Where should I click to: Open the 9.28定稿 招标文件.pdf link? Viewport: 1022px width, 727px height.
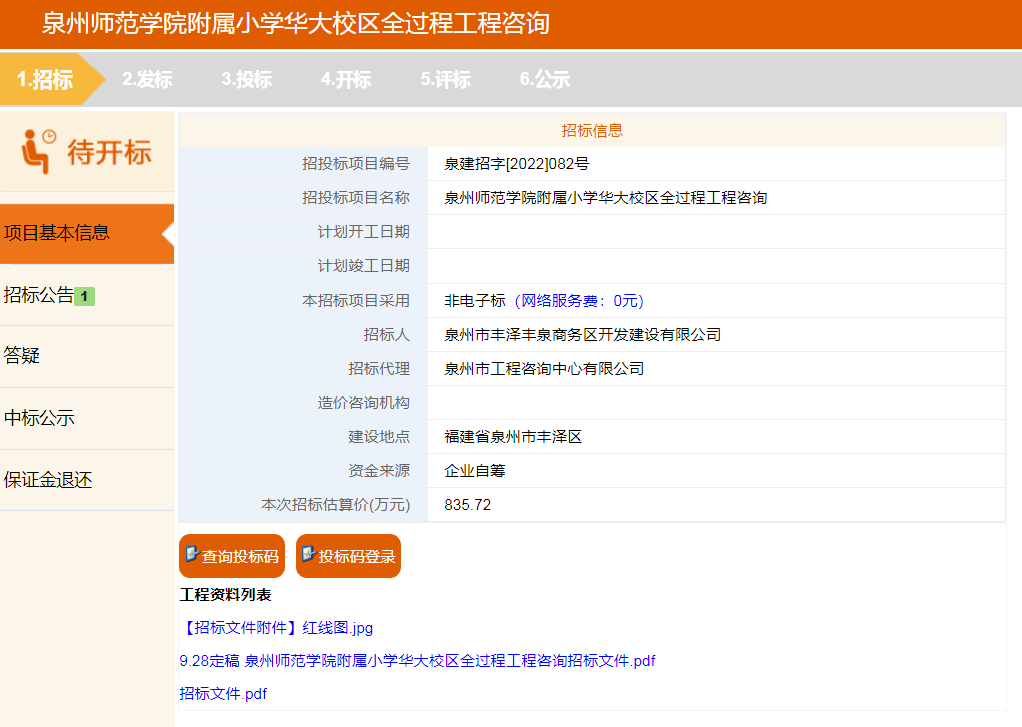pyautogui.click(x=417, y=661)
